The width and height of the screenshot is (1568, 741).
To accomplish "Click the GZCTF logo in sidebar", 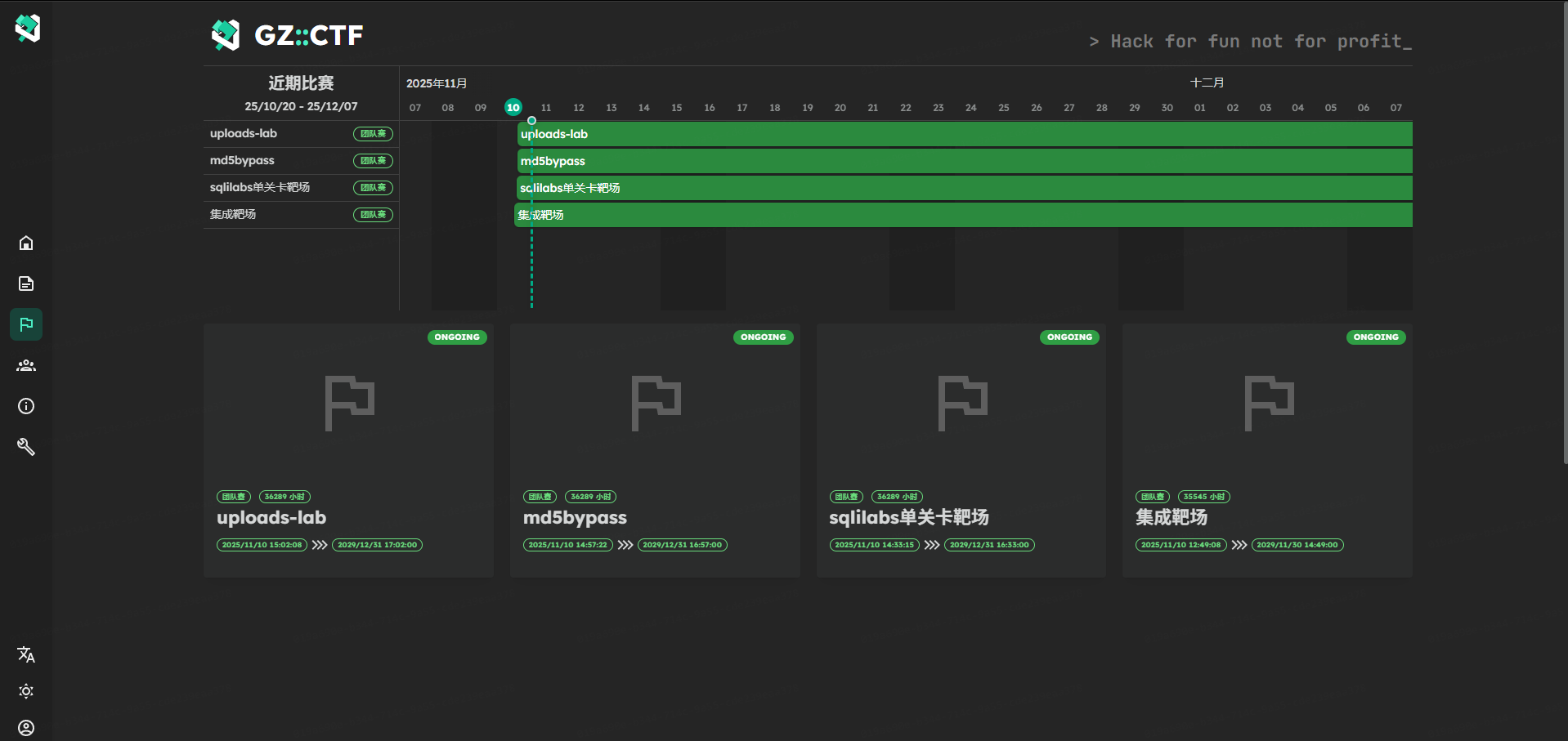I will pyautogui.click(x=27, y=29).
